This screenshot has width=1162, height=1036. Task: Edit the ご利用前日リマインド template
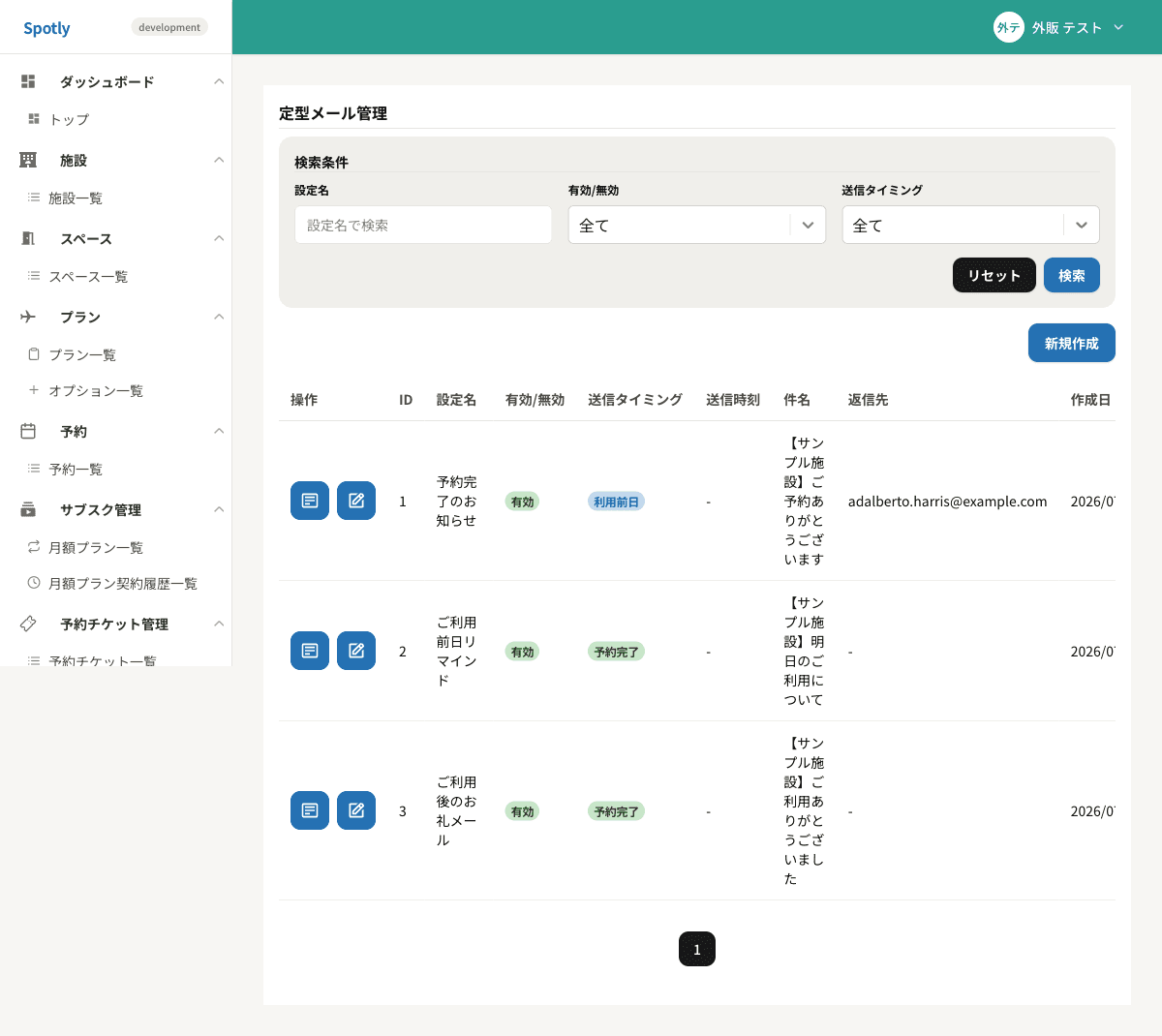click(x=356, y=651)
